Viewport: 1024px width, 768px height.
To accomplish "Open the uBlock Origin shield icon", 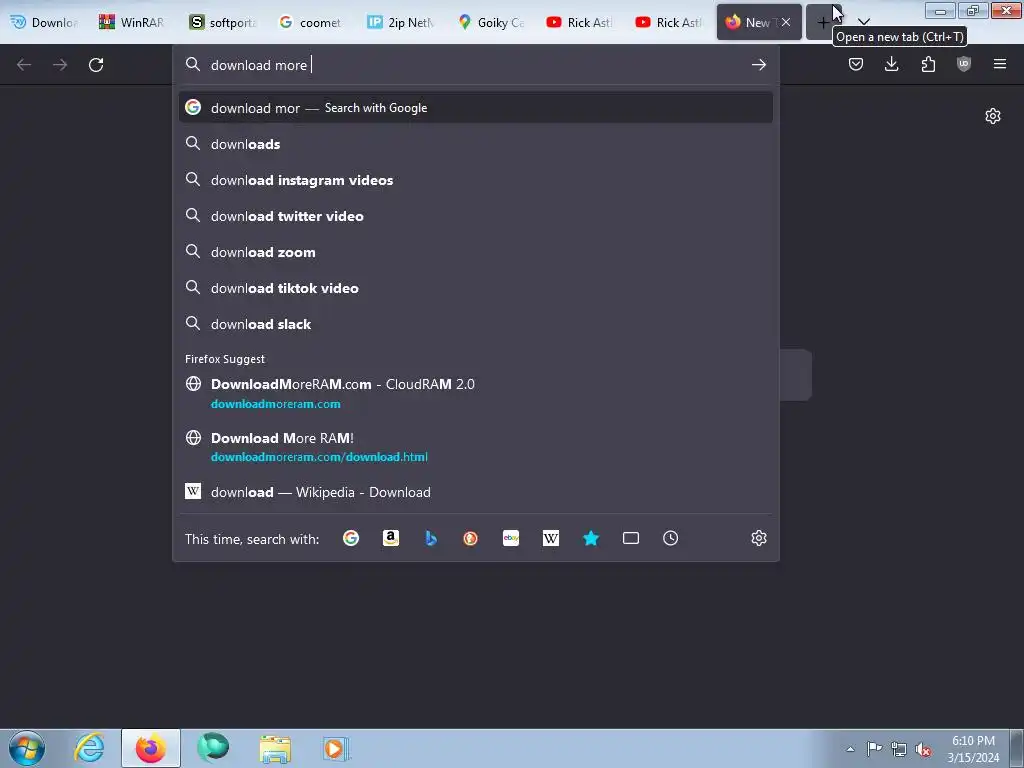I will point(964,64).
